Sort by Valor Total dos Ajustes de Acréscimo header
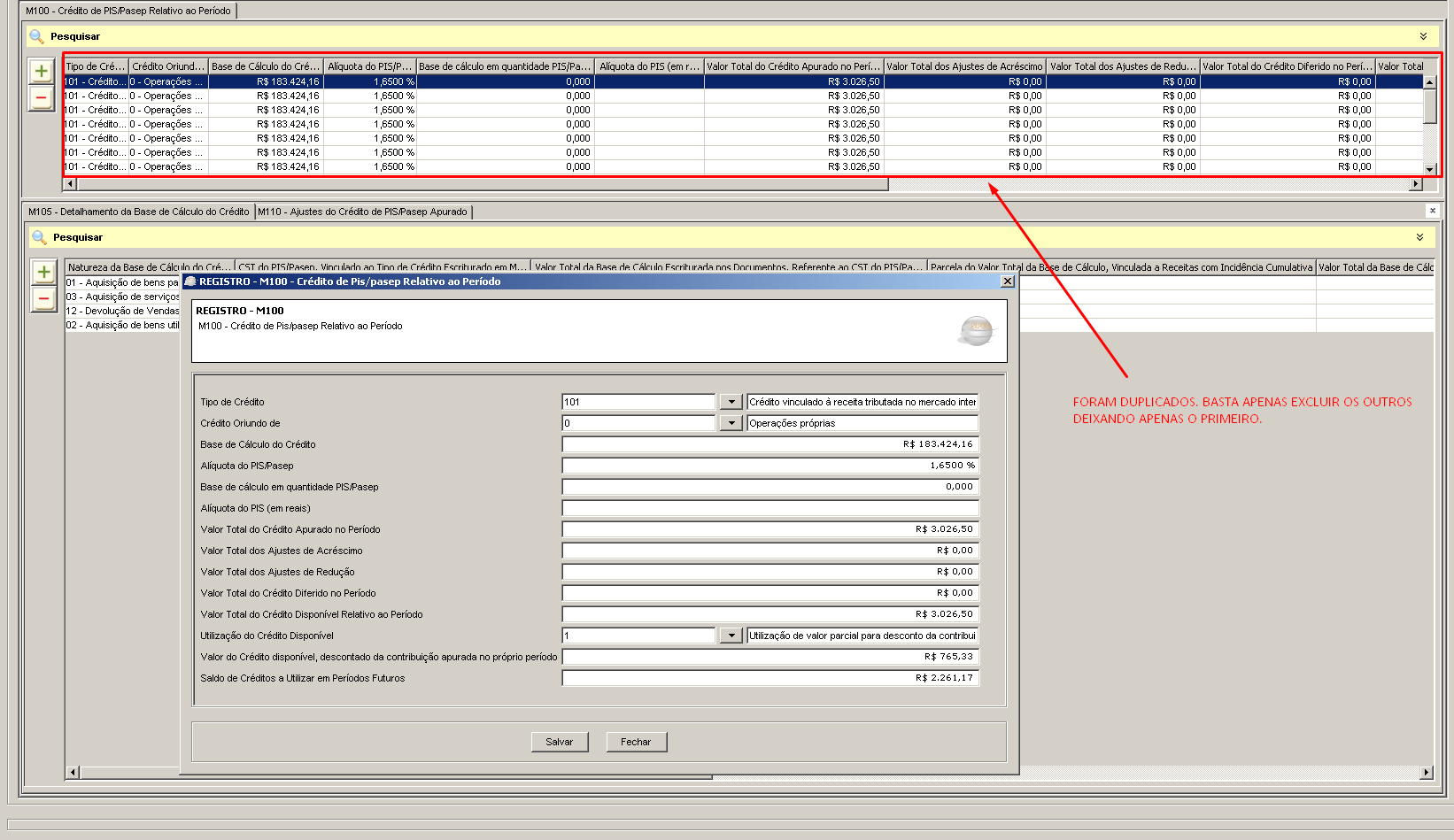Screen dimensions: 1454x840 click(x=965, y=66)
